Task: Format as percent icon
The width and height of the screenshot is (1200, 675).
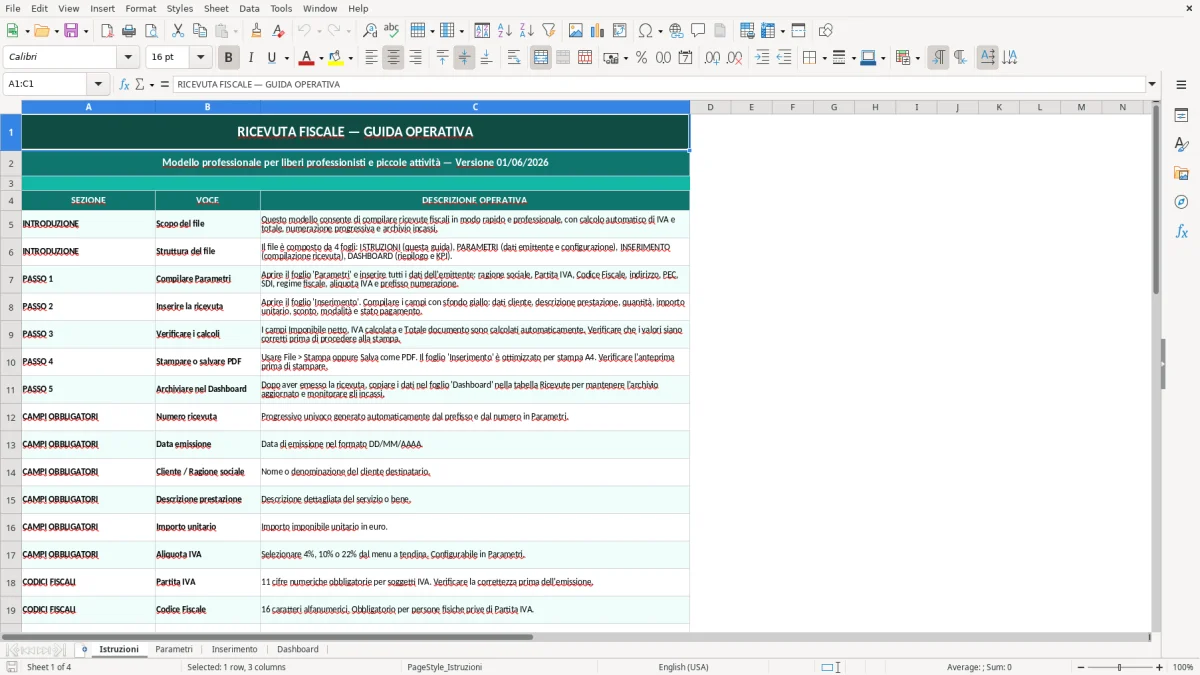Action: click(x=642, y=58)
